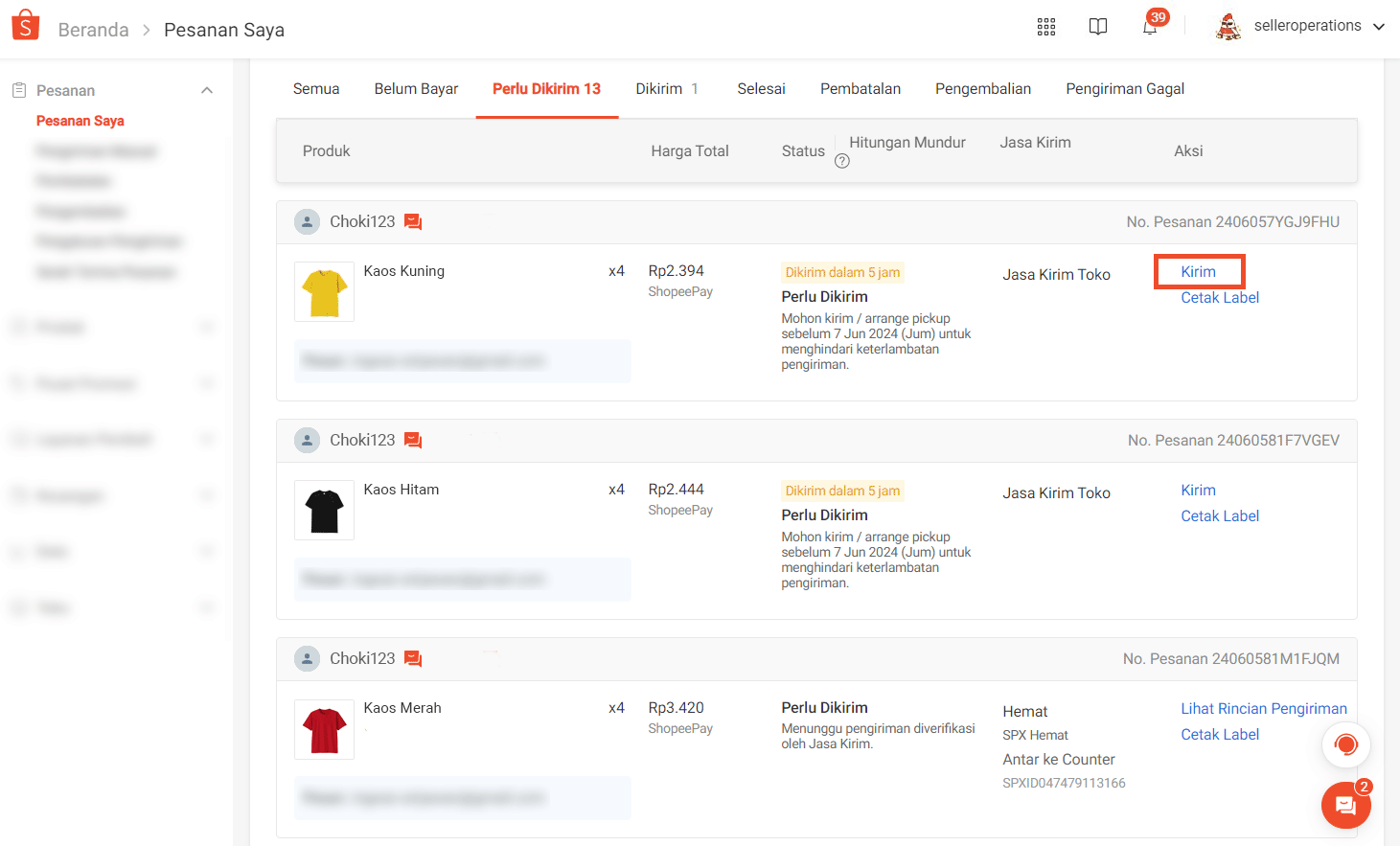The height and width of the screenshot is (846, 1400).
Task: Select the Perlu Dikirim tab
Action: click(x=547, y=89)
